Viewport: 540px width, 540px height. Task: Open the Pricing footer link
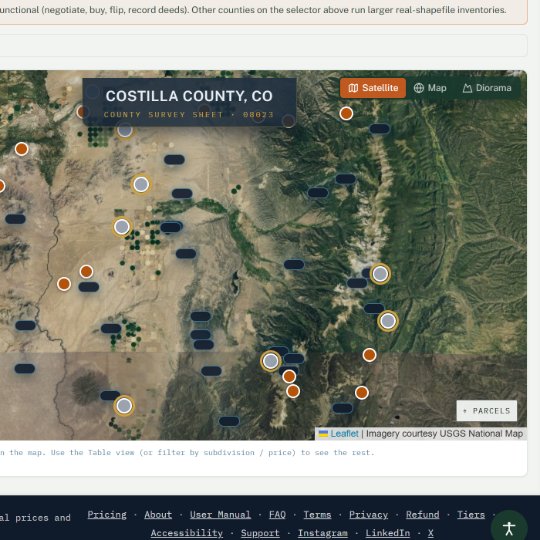click(x=107, y=515)
